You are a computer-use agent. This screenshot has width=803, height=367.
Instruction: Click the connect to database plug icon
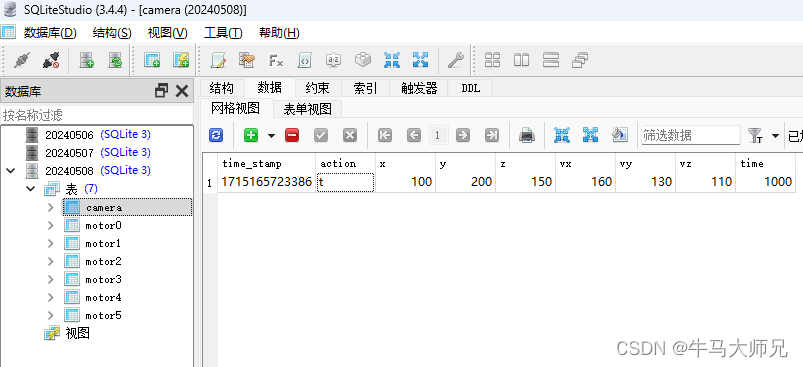click(22, 60)
